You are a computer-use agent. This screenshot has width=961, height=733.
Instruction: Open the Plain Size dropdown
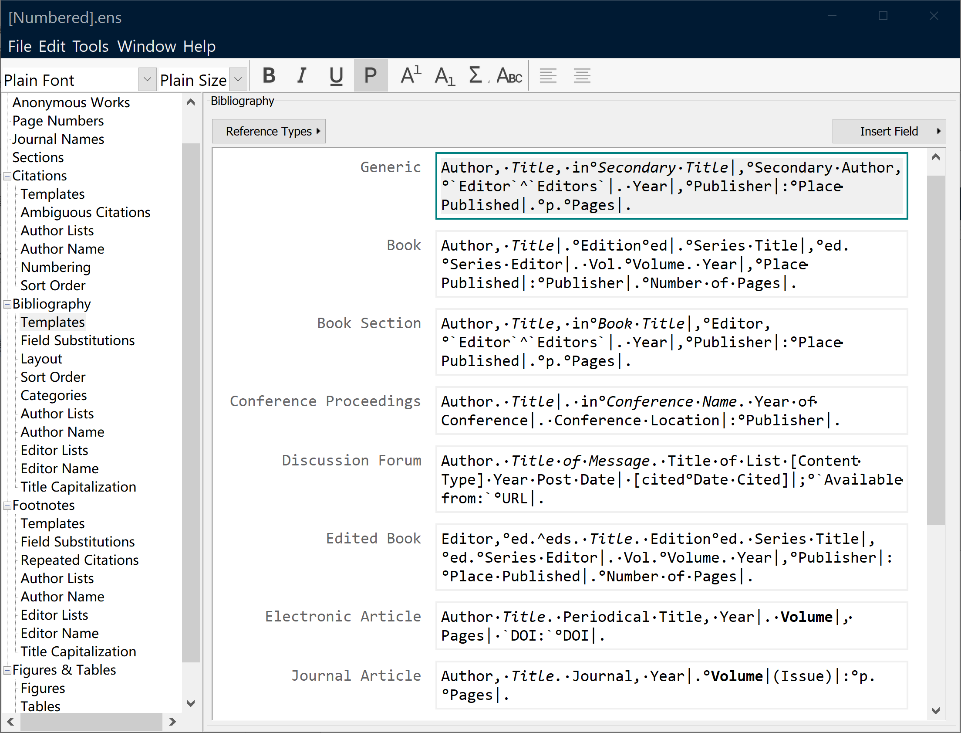238,80
